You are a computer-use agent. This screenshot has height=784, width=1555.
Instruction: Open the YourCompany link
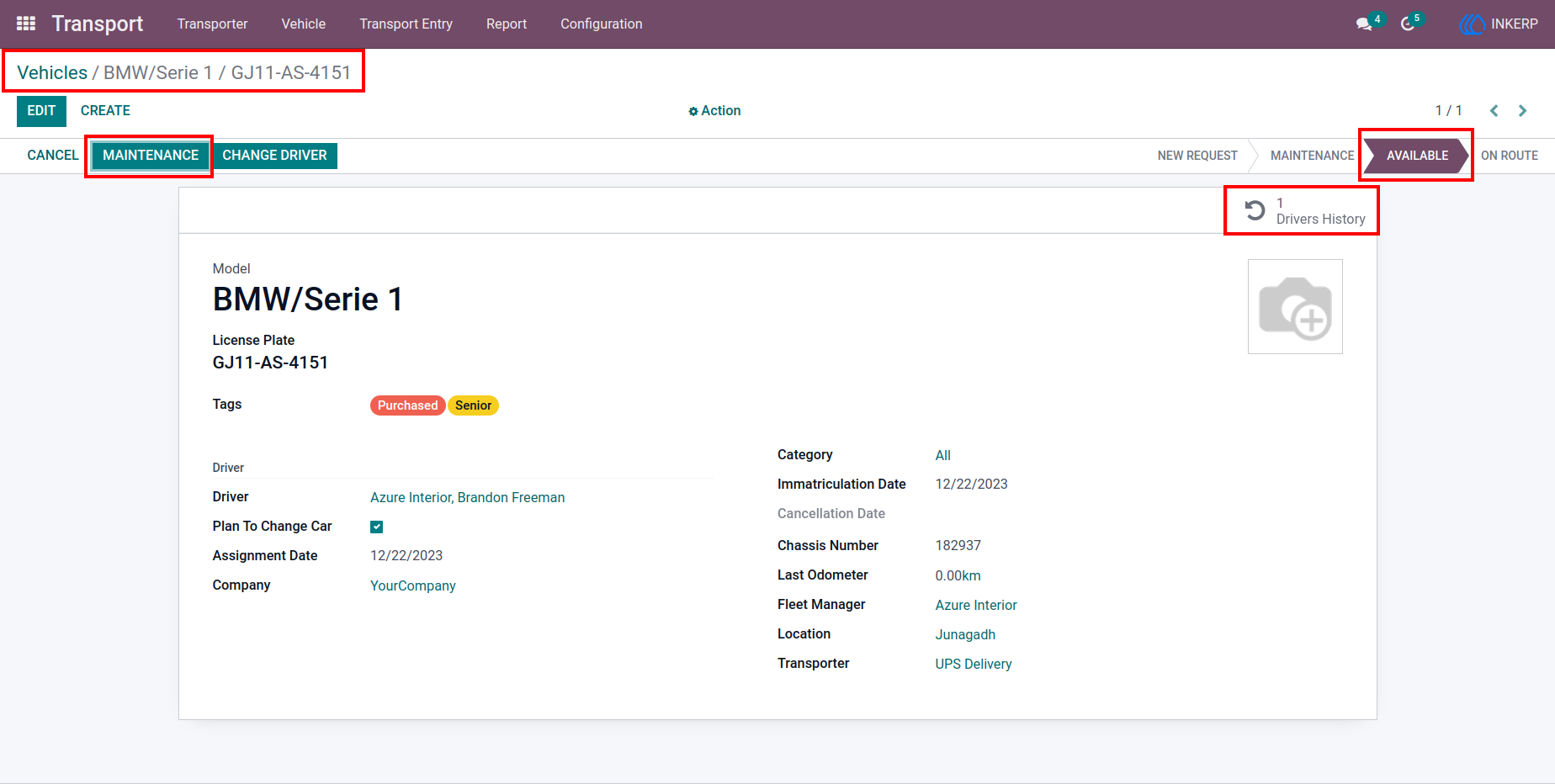(x=413, y=585)
